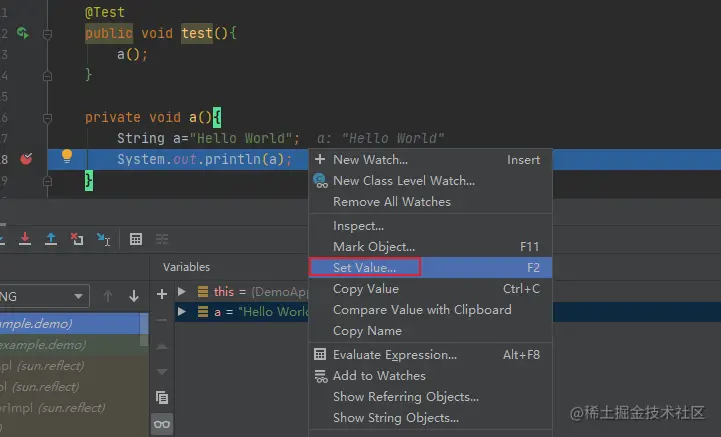Click the Variables panel header
Viewport: 721px width, 437px height.
[x=186, y=267]
